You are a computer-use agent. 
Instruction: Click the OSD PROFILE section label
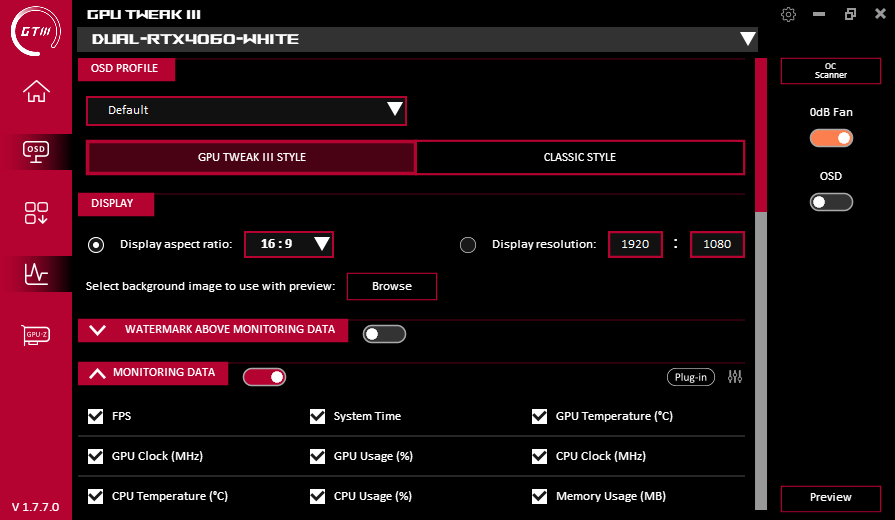coord(126,68)
